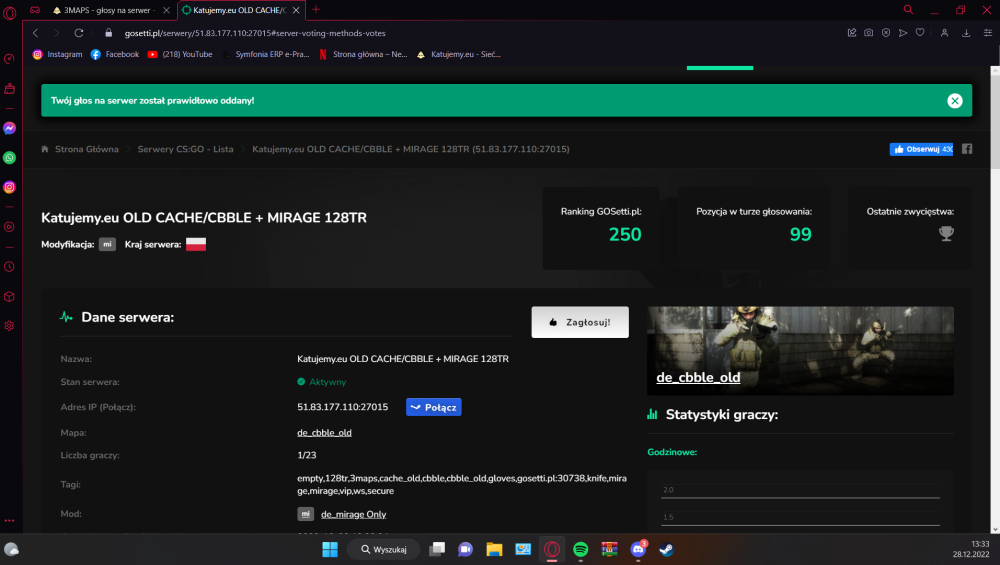Open Facebook bookmark
The image size is (1000, 565).
pos(115,54)
